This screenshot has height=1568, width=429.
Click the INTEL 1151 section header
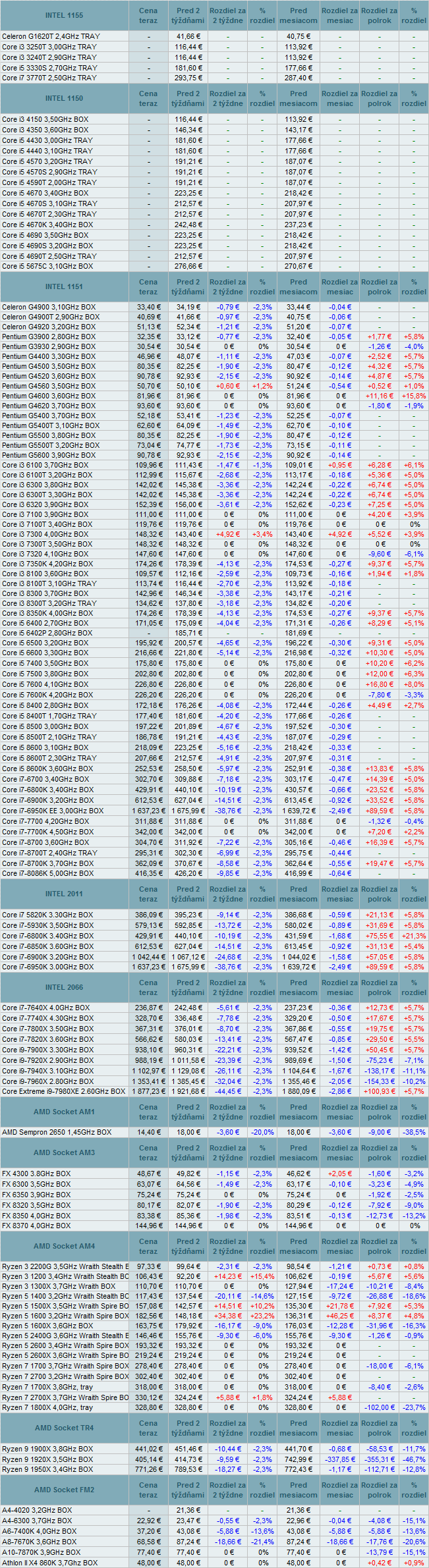64,286
